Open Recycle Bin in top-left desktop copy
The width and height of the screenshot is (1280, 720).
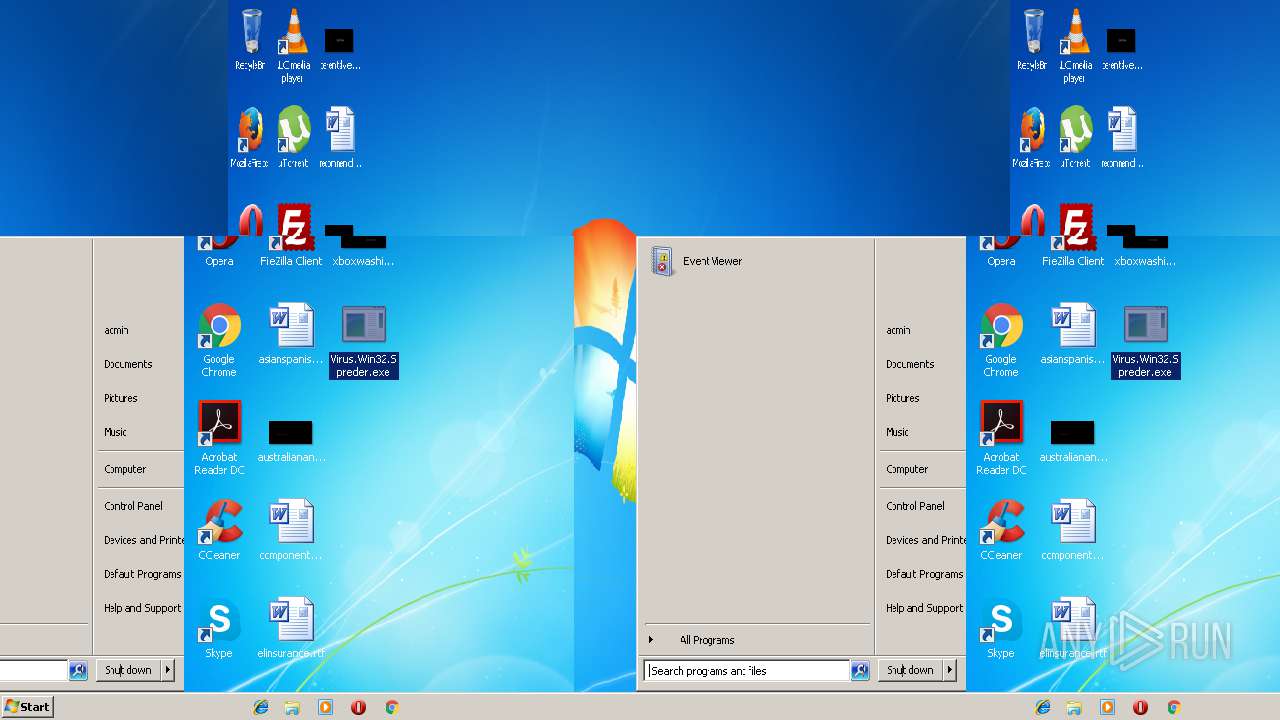(251, 40)
